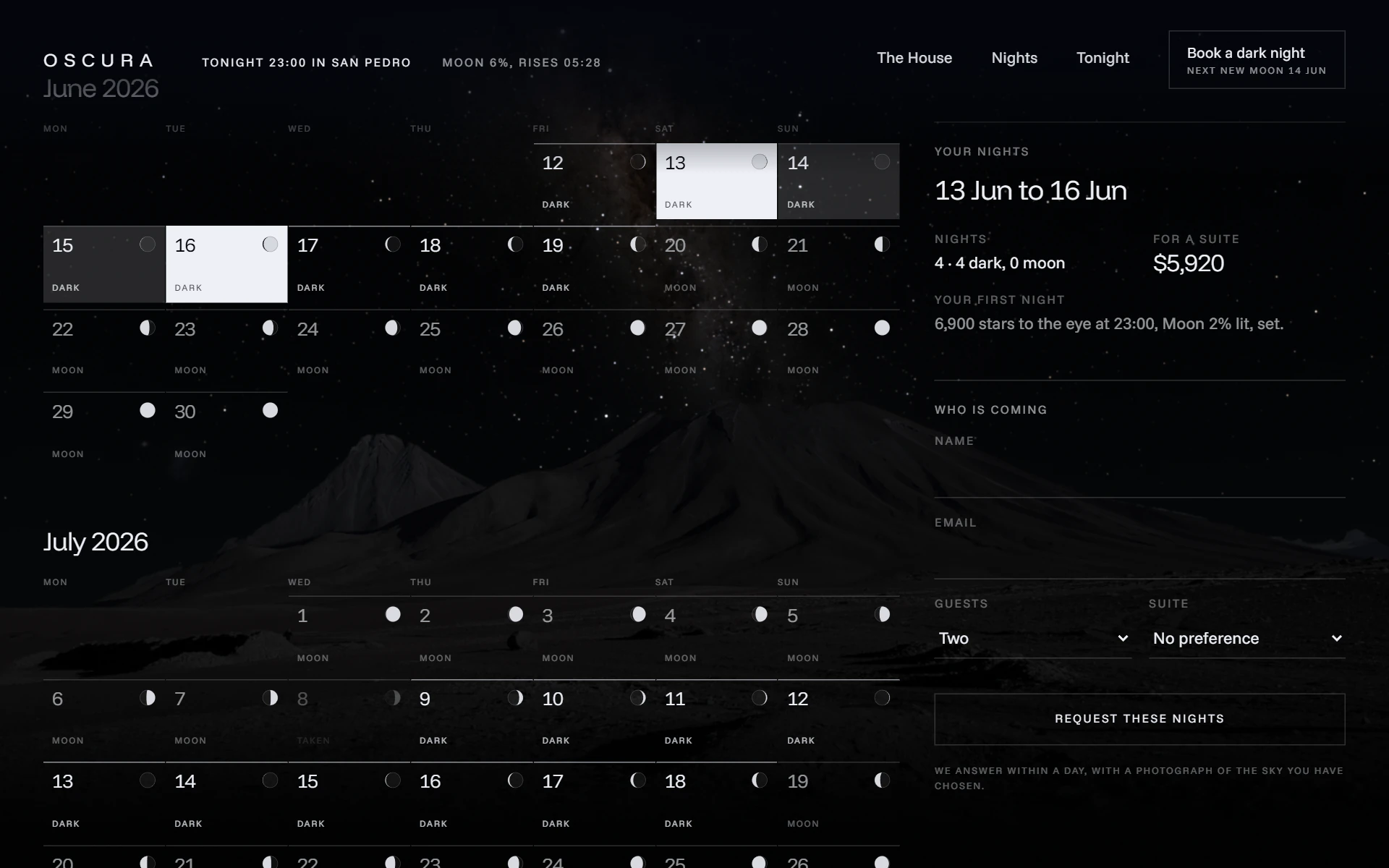This screenshot has height=868, width=1389.
Task: Click Book a dark night button
Action: [1257, 60]
